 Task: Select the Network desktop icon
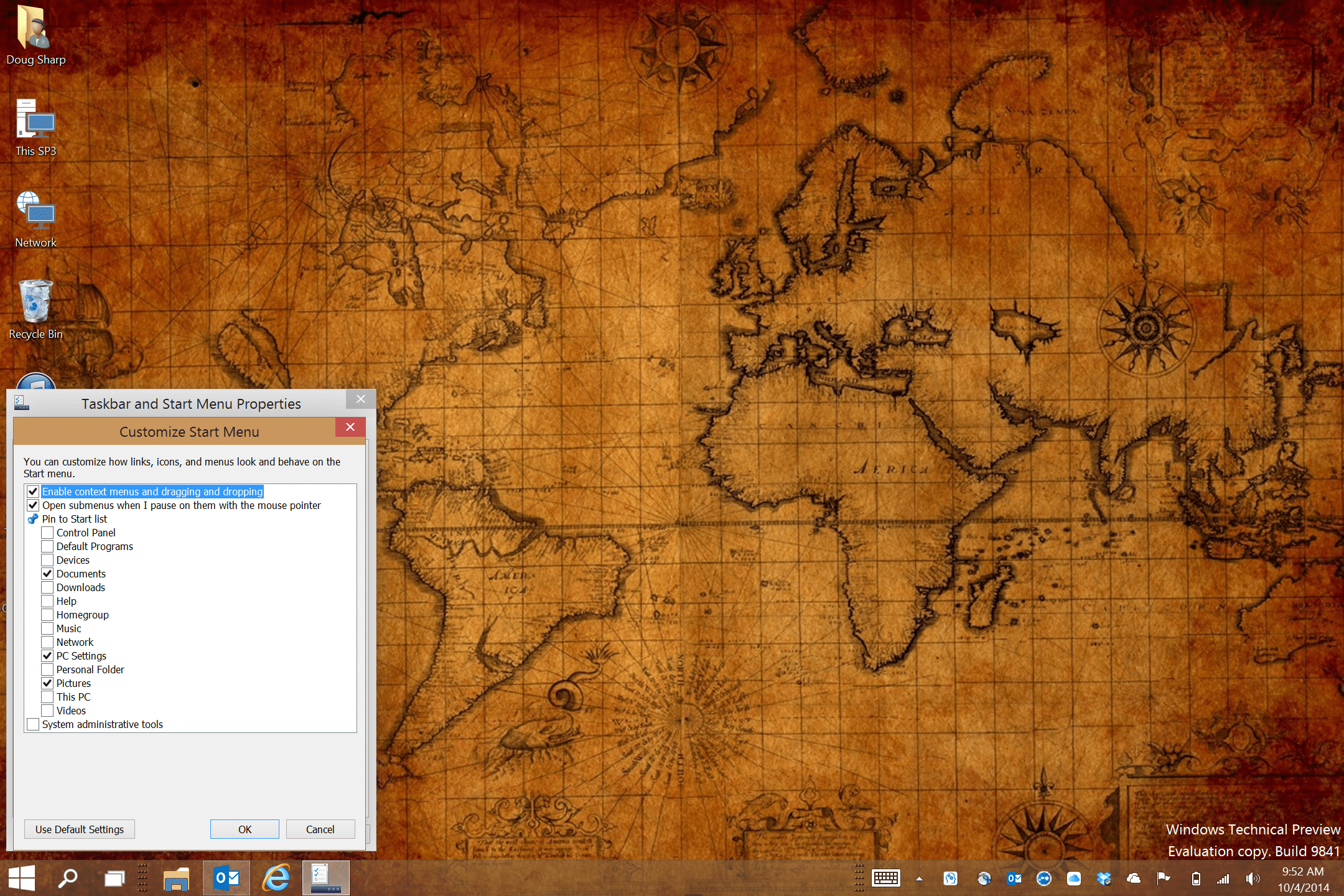[x=35, y=219]
